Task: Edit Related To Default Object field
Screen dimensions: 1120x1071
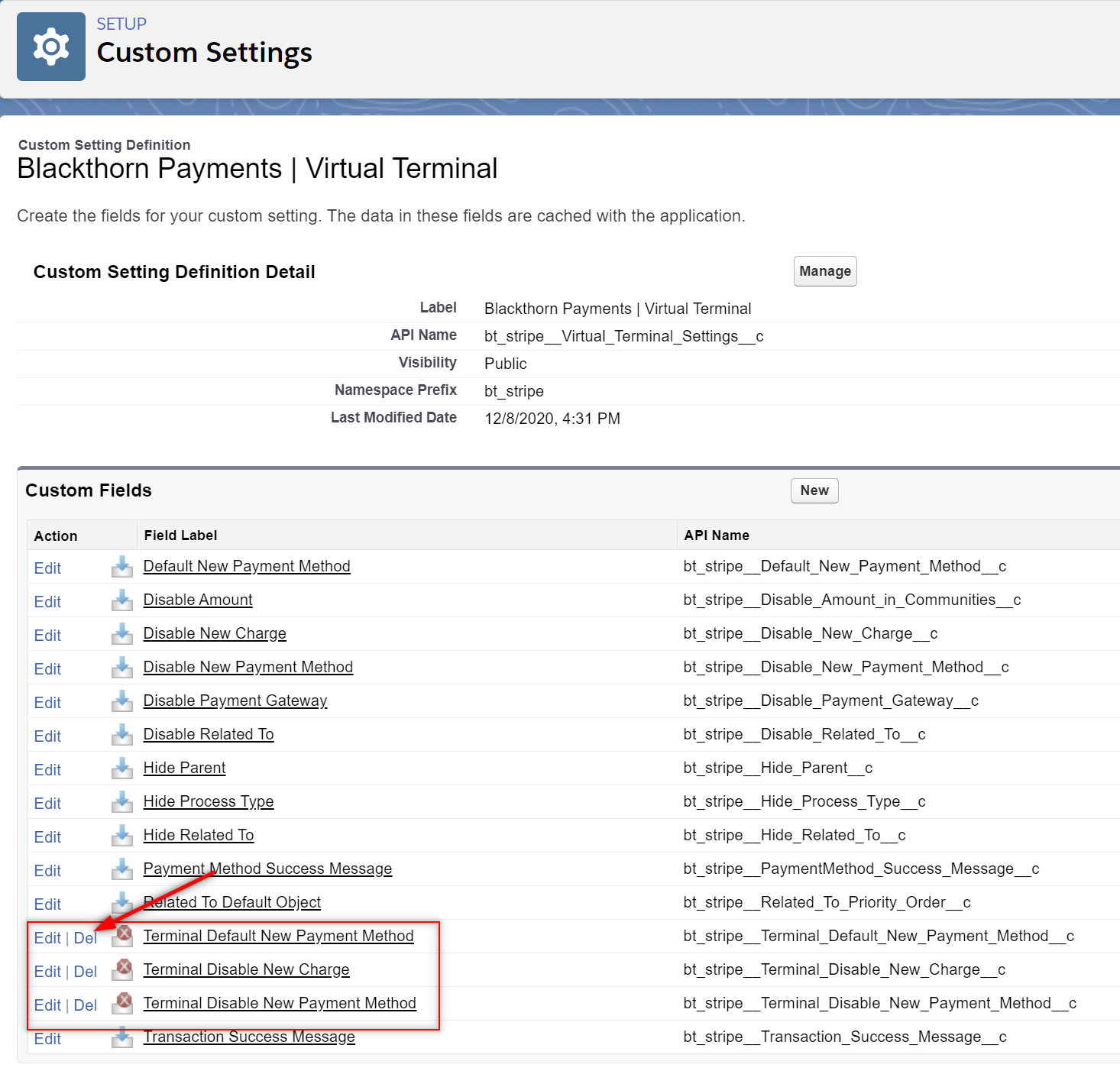Action: pyautogui.click(x=47, y=904)
